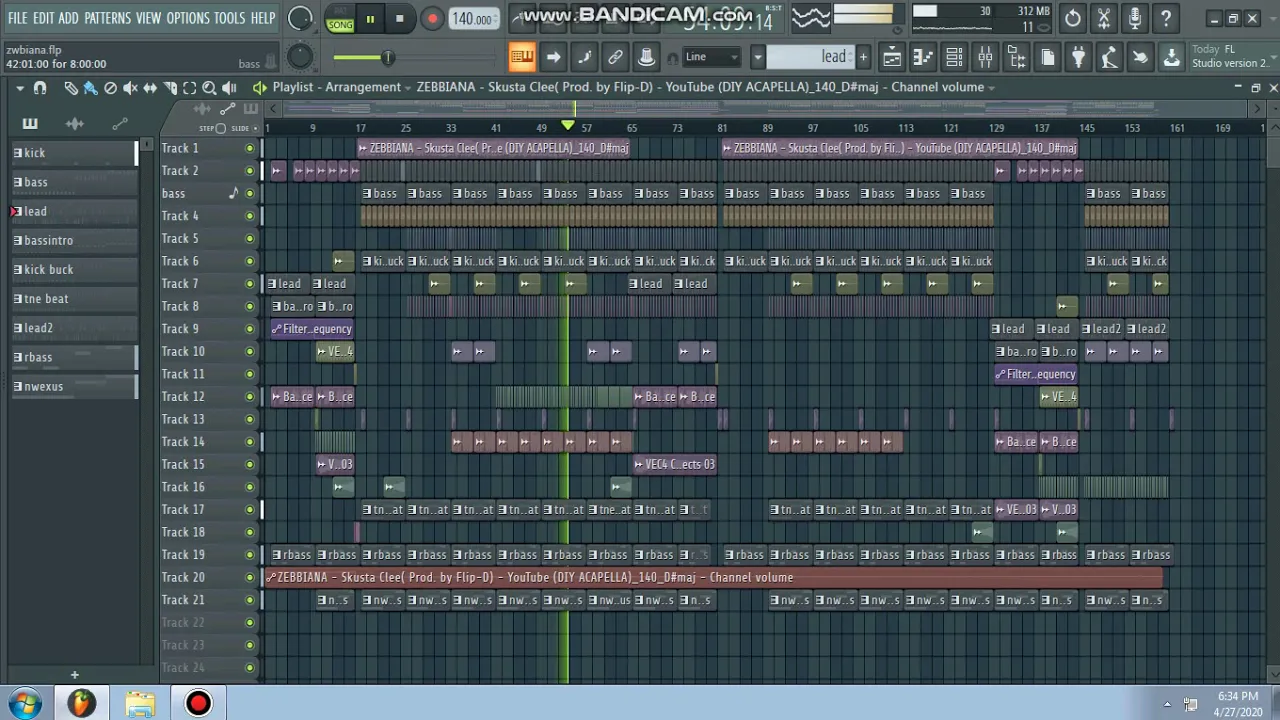
Task: Open the OPTIONS menu
Action: click(x=188, y=18)
